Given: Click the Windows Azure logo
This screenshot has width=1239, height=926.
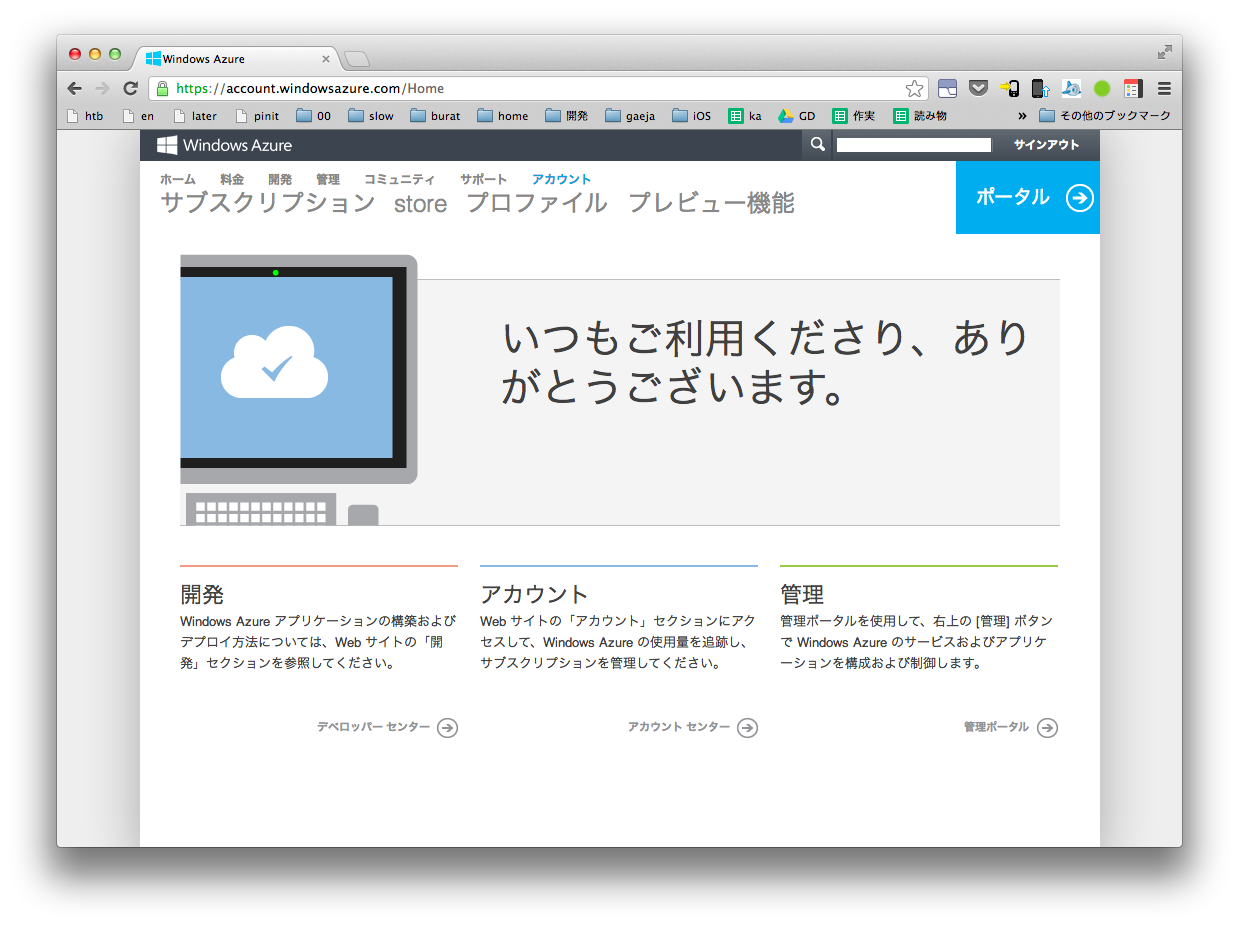Looking at the screenshot, I should (x=225, y=145).
